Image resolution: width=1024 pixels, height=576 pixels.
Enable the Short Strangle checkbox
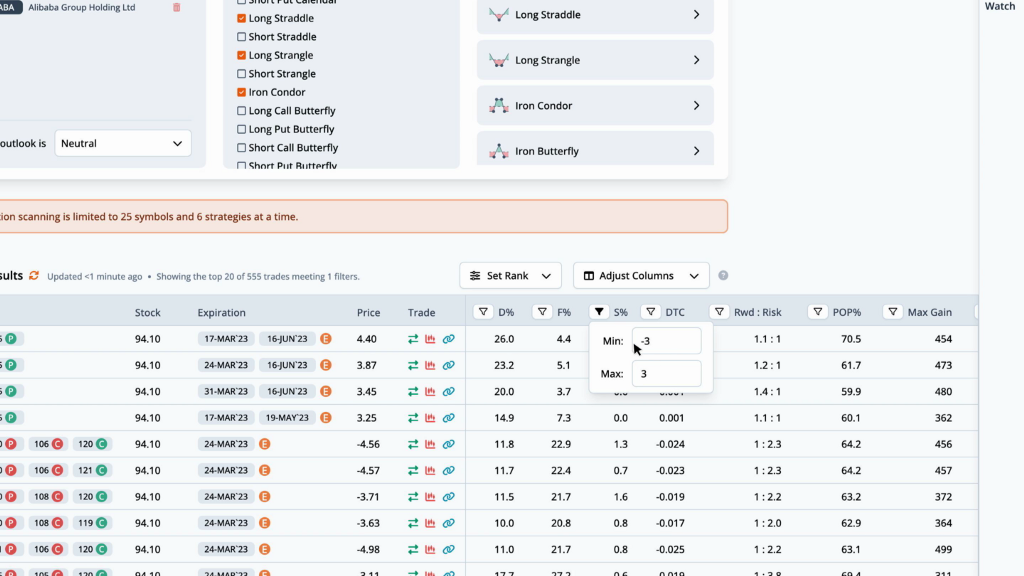(x=242, y=74)
